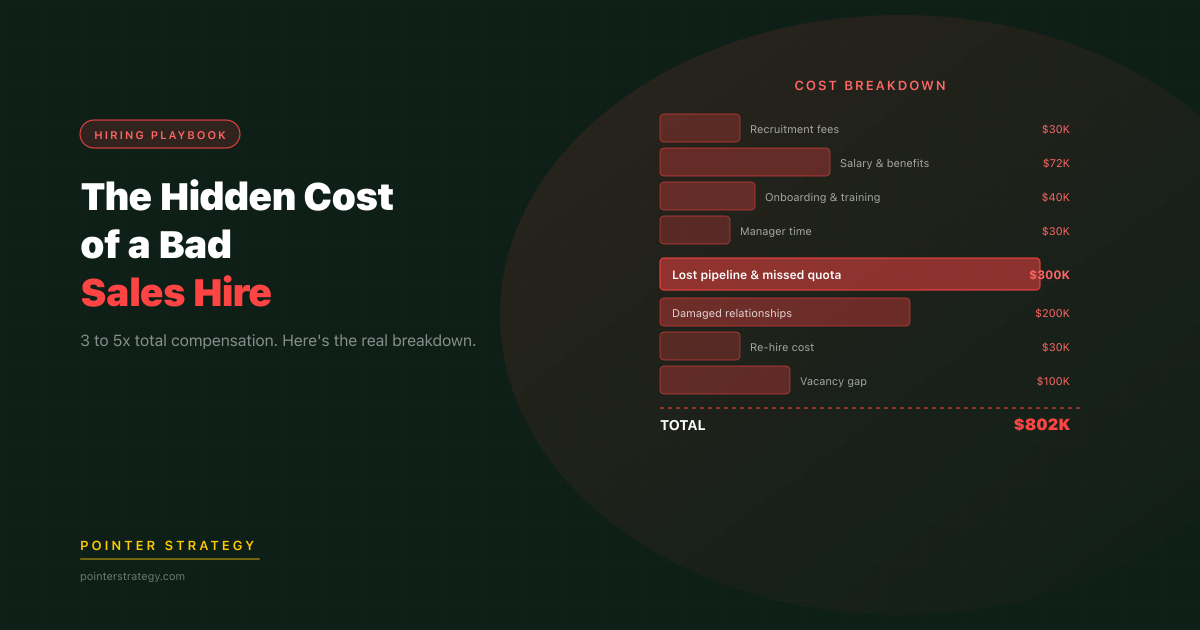
Task: Click the POINTER STRATEGY brand name
Action: point(168,545)
